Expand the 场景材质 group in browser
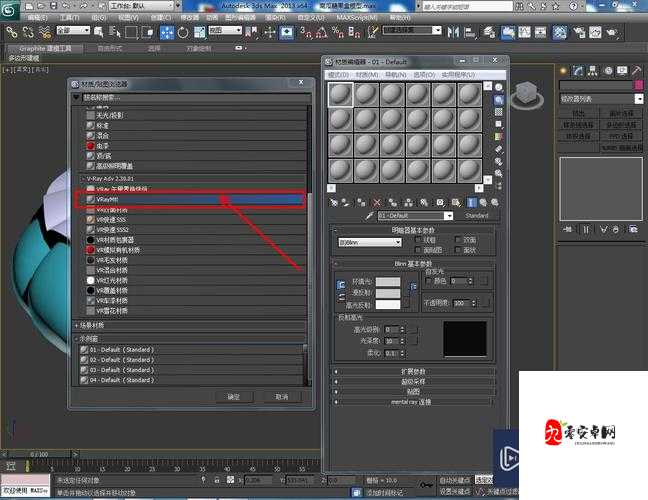Screen dimensions: 648x500 [190, 326]
